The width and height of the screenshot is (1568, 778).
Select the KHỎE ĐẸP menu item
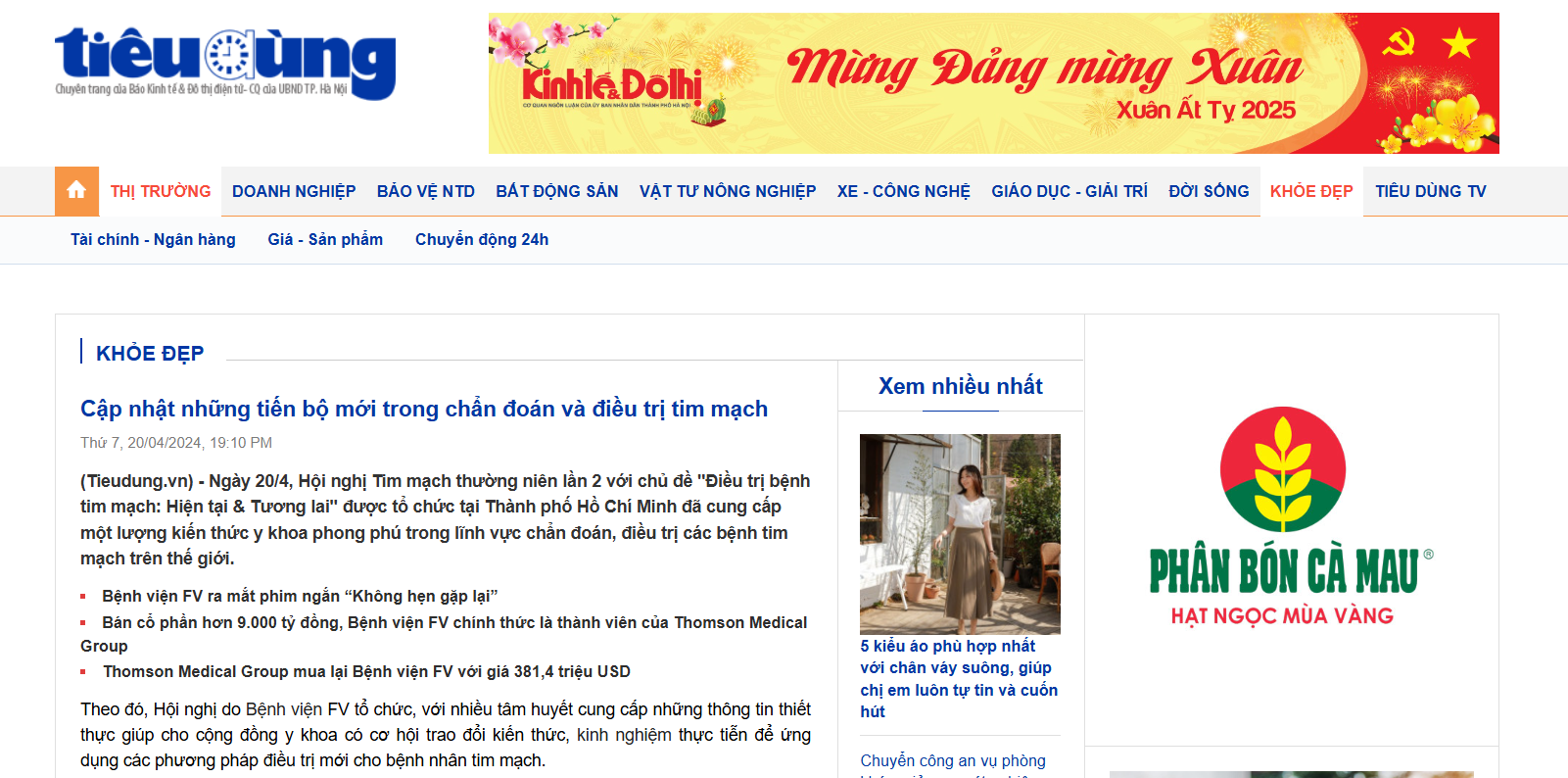click(1311, 191)
